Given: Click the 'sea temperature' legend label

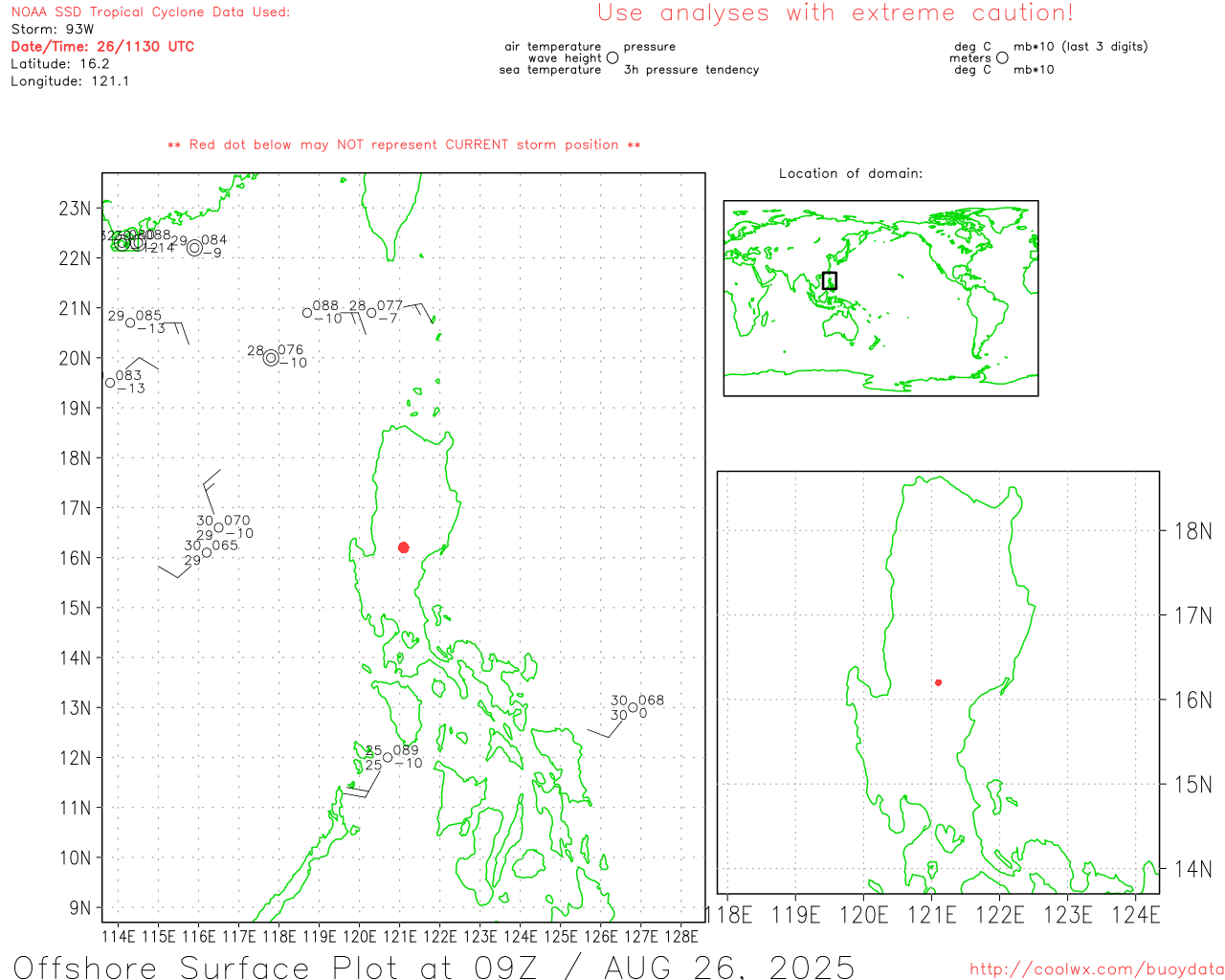Looking at the screenshot, I should click(x=550, y=70).
